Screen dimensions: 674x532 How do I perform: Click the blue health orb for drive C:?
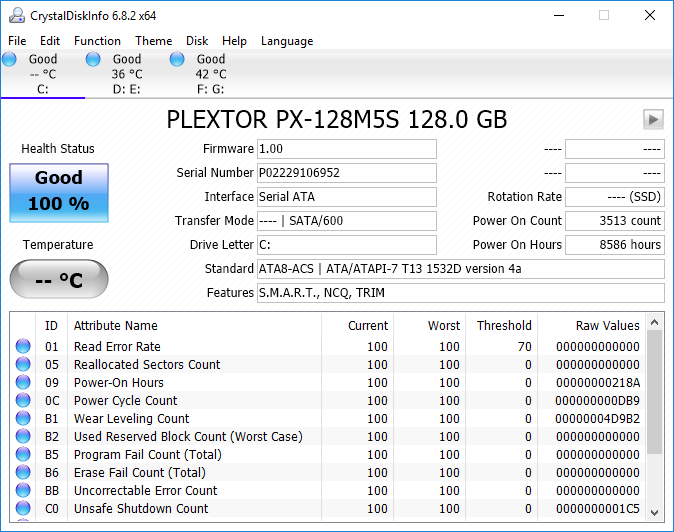9,59
